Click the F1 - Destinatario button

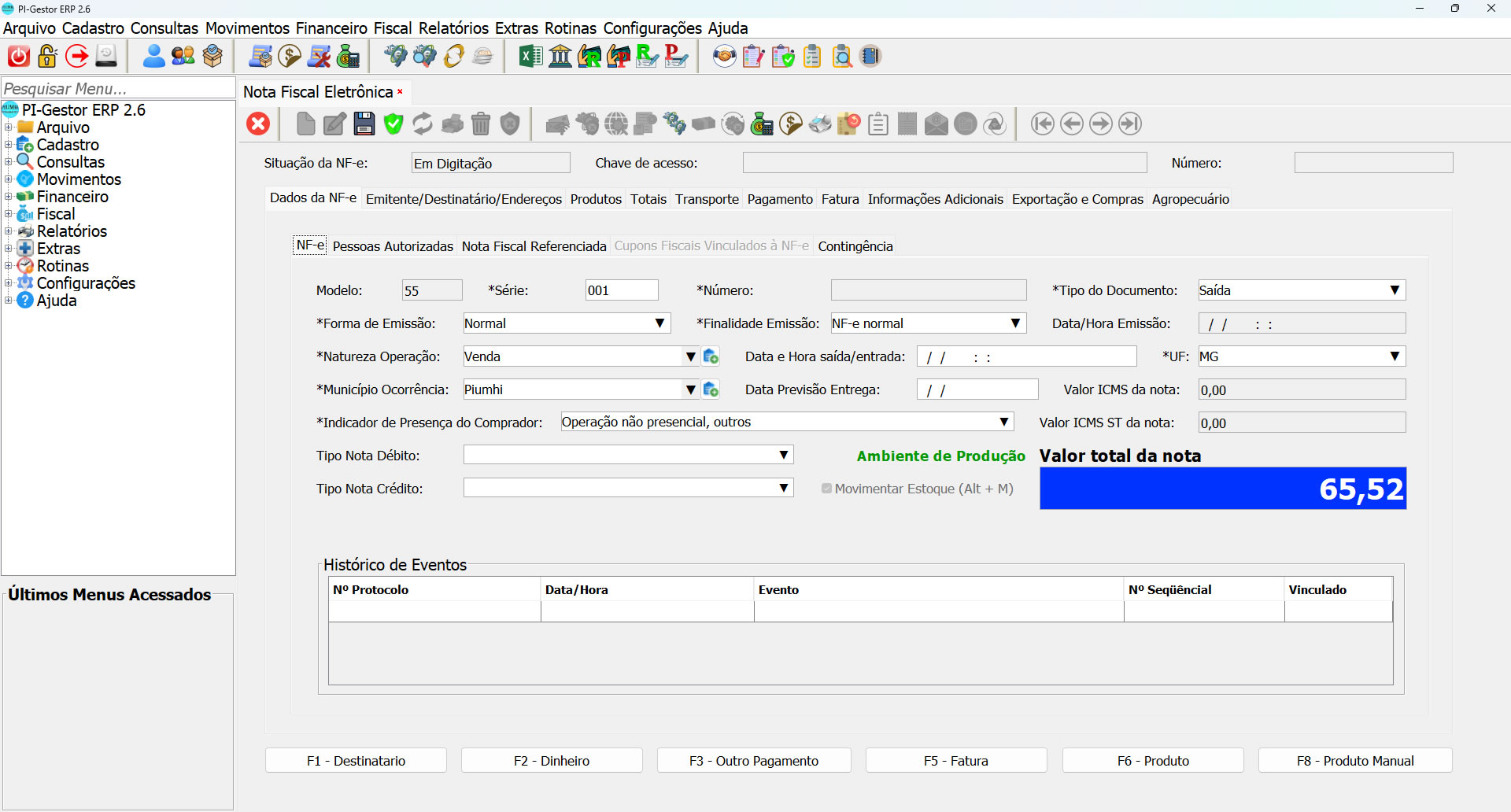coord(356,761)
